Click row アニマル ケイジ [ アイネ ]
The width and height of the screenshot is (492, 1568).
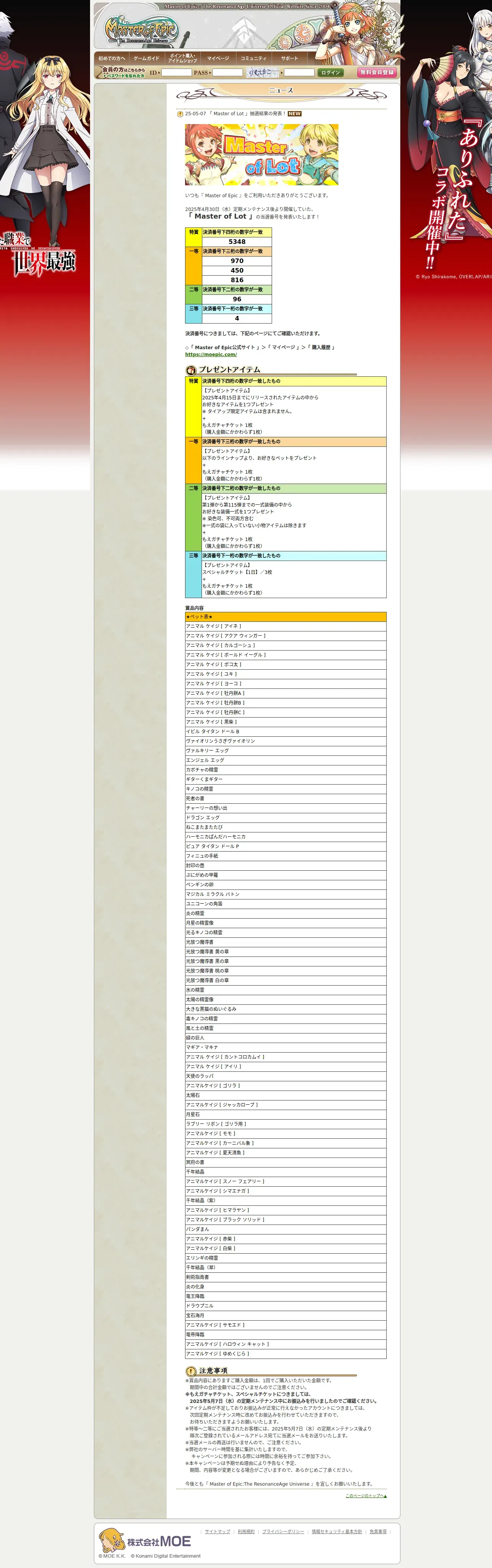285,626
